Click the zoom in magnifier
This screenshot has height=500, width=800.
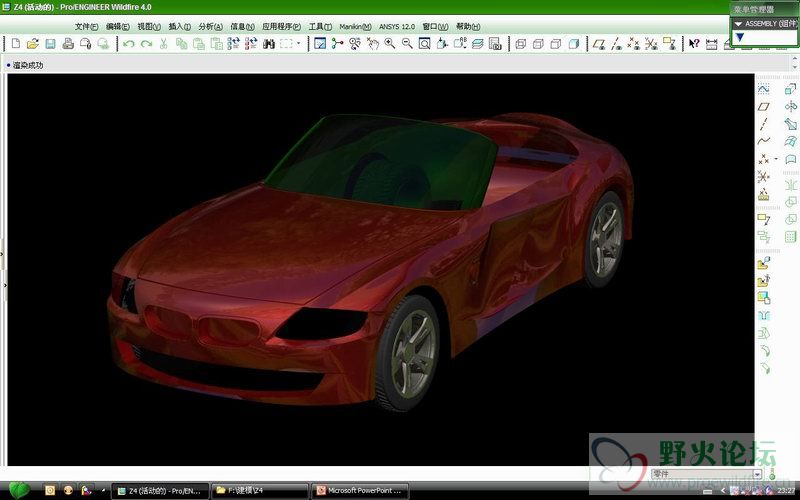390,44
